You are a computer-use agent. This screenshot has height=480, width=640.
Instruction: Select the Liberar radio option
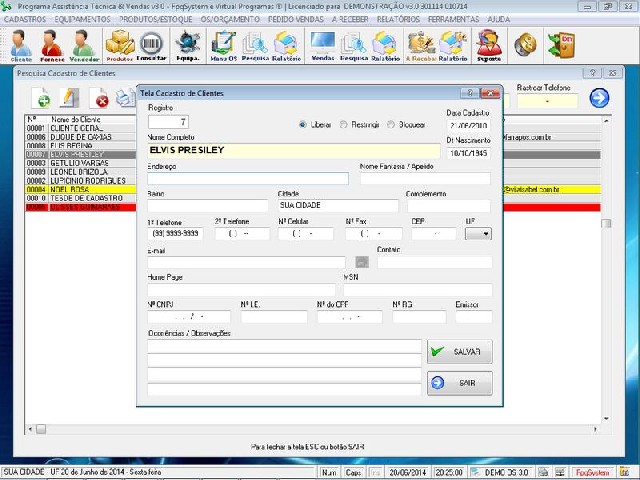click(x=303, y=125)
